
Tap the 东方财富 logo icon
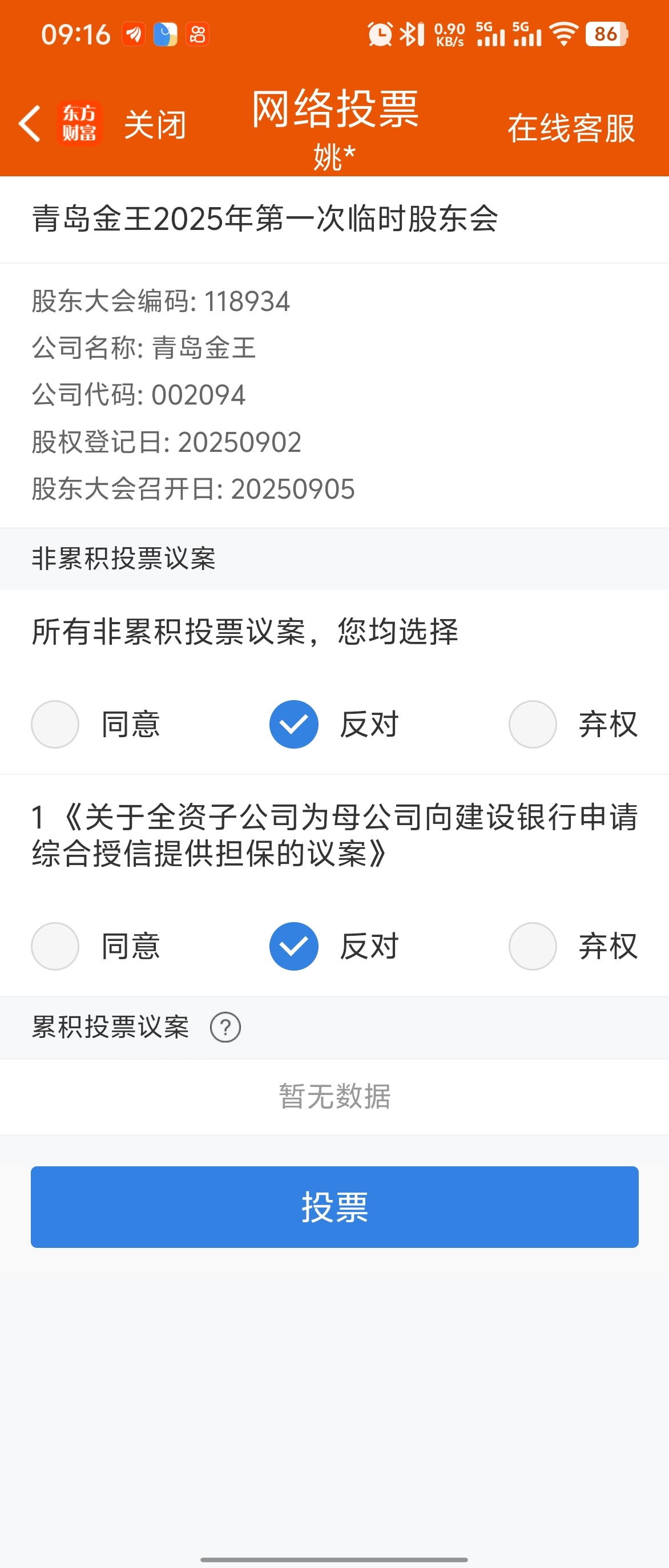point(79,124)
